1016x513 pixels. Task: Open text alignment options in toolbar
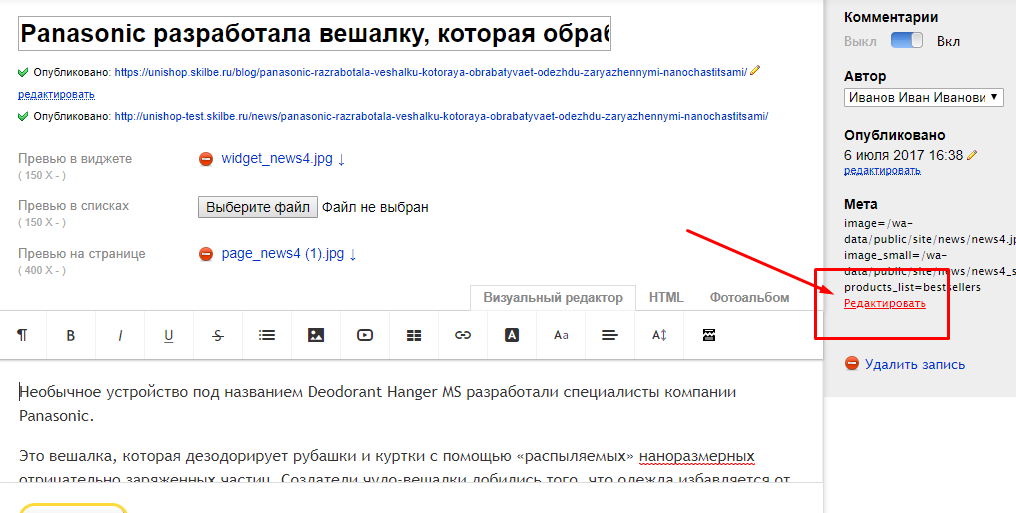[610, 336]
